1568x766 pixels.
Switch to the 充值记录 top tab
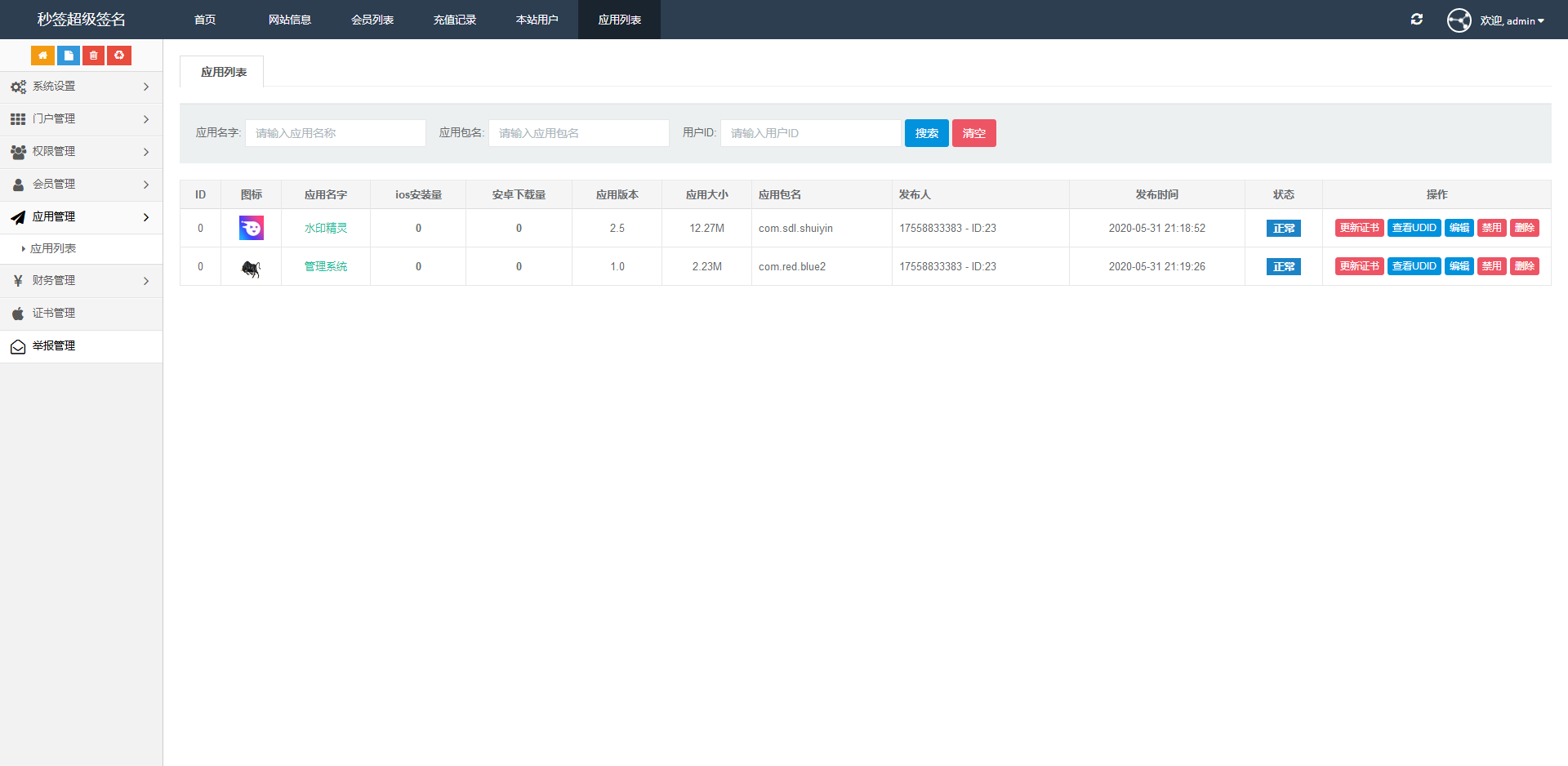pos(454,20)
